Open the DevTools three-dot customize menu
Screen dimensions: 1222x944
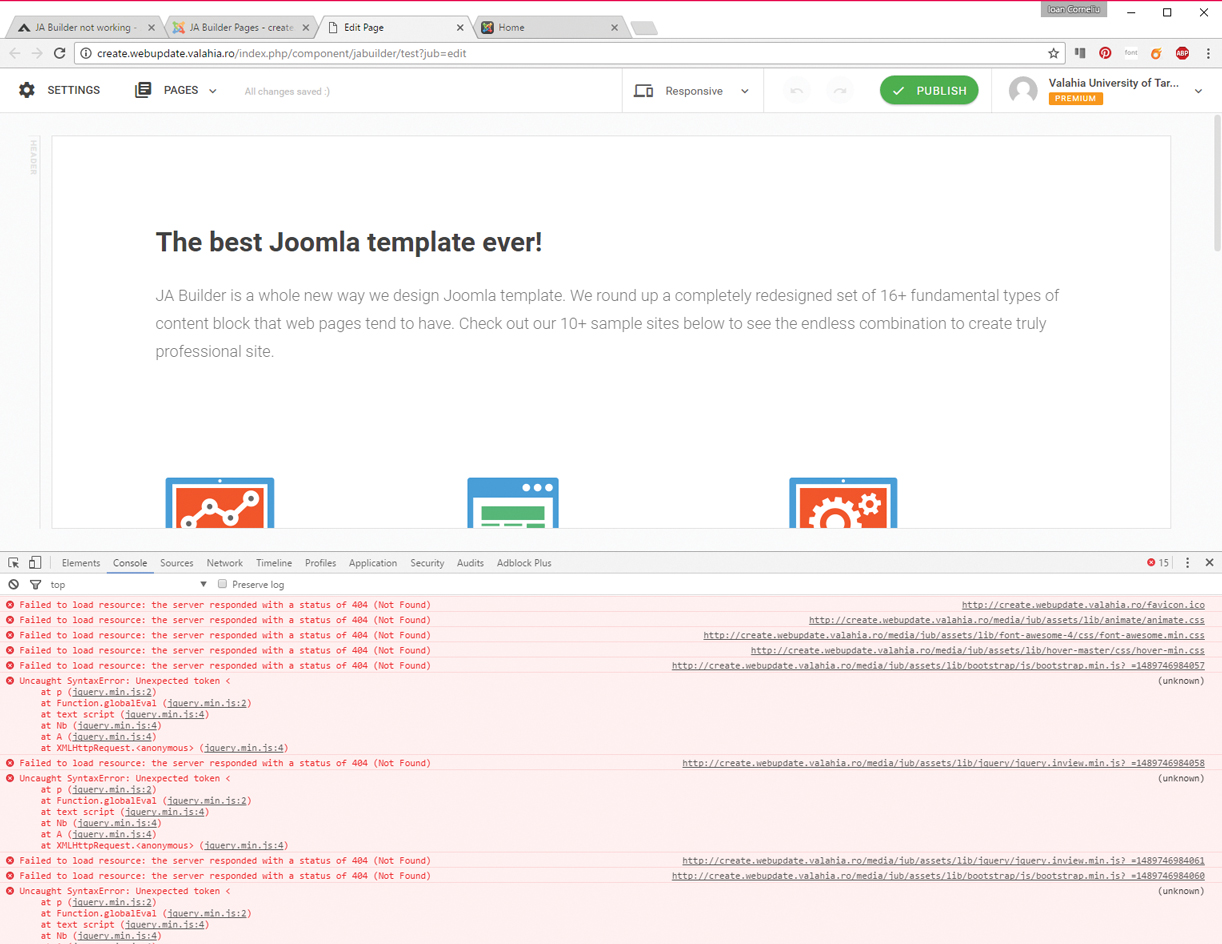(1188, 563)
